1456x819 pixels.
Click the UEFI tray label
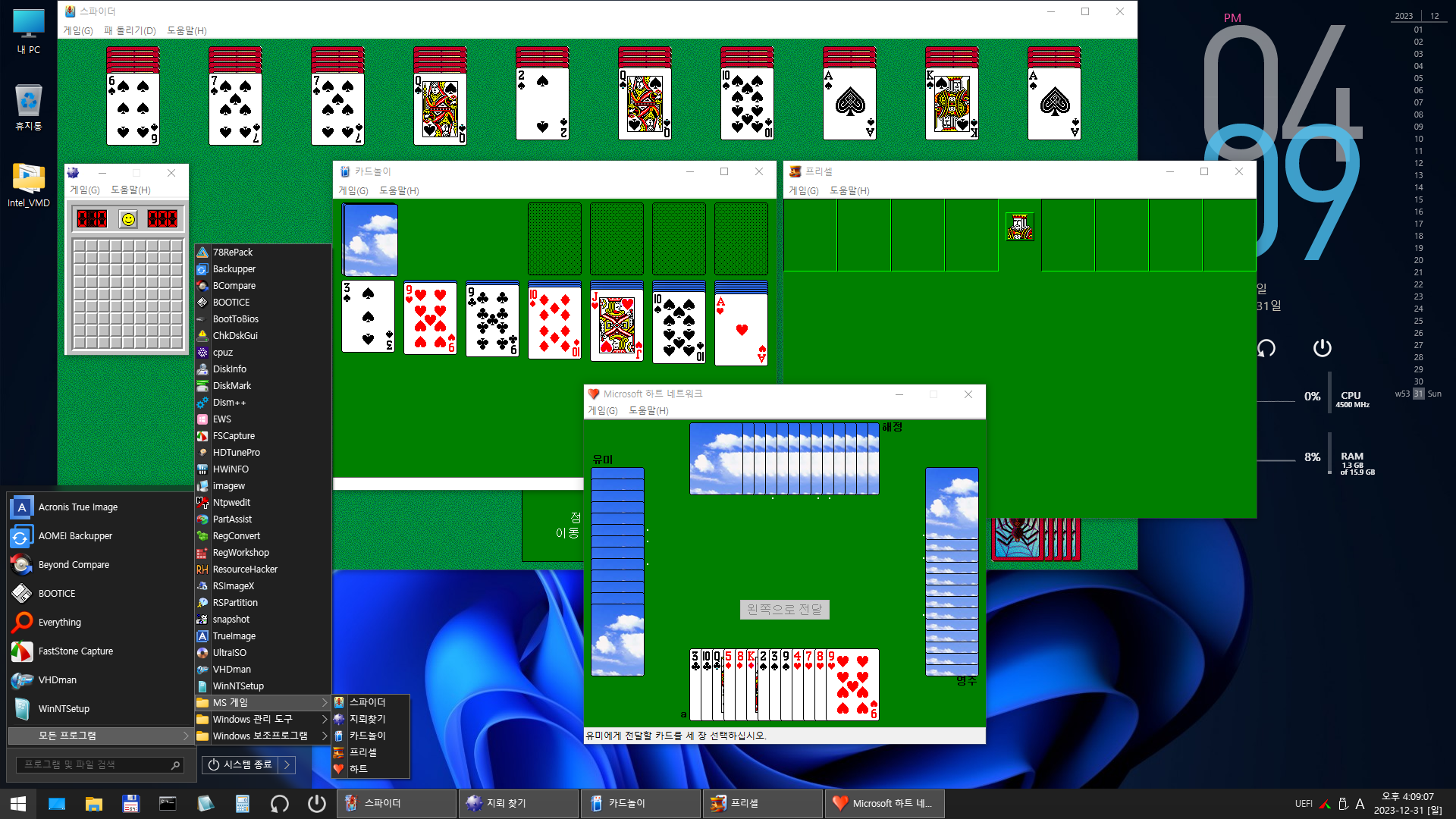[x=1304, y=804]
